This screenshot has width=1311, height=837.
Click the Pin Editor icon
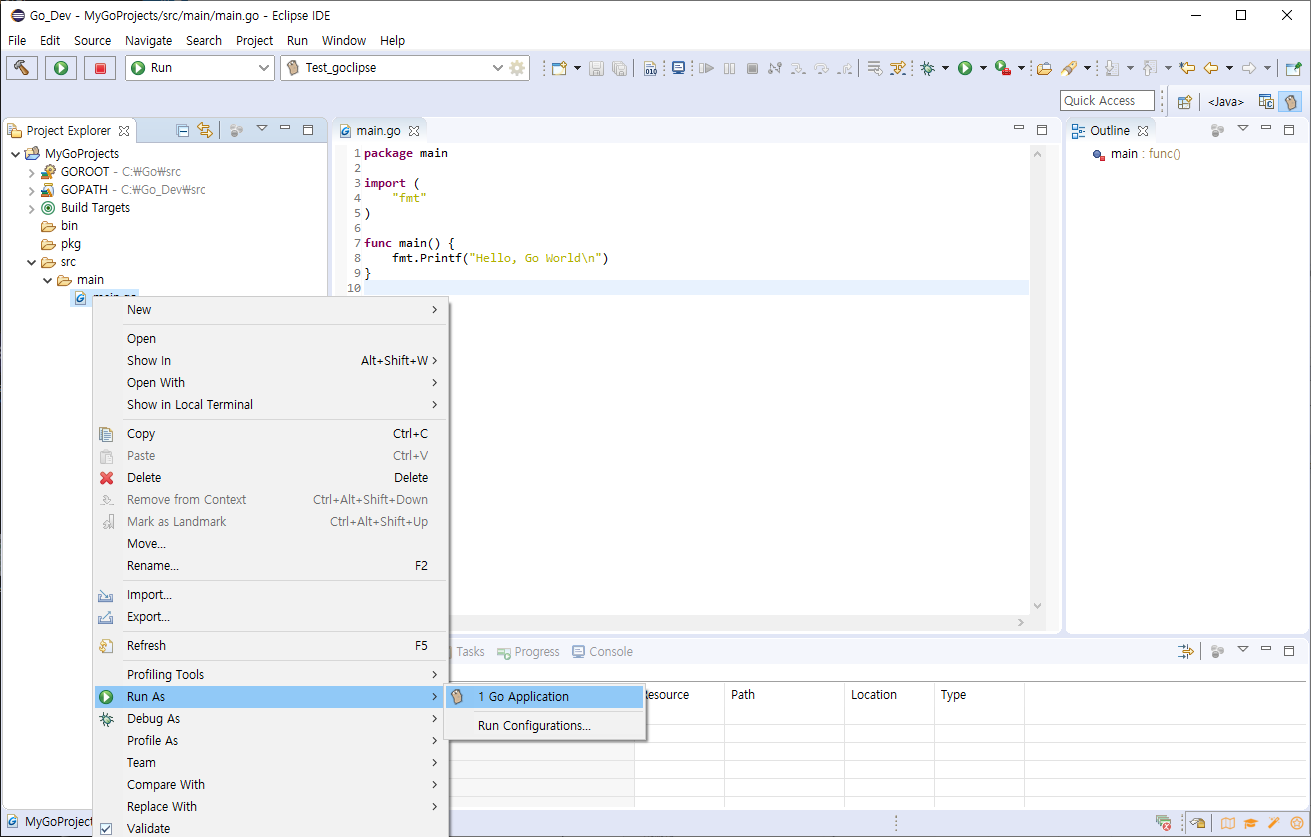click(x=1293, y=68)
